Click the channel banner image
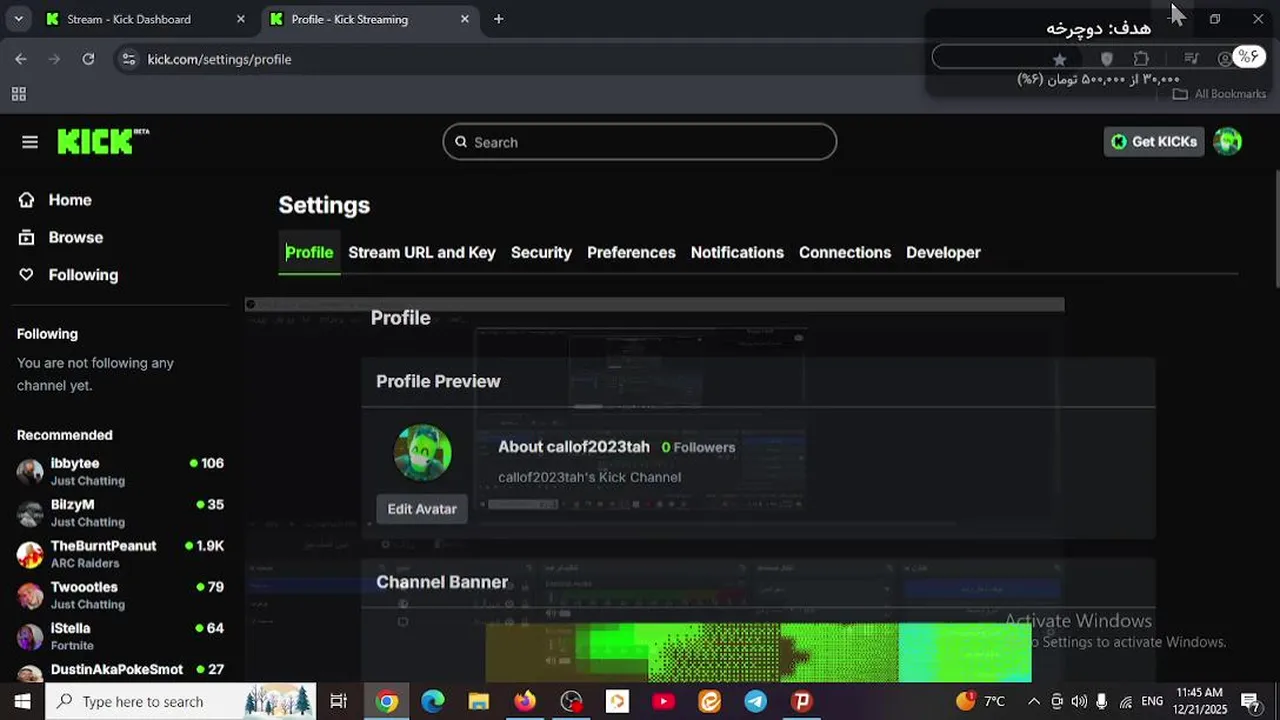The image size is (1280, 720). click(758, 652)
